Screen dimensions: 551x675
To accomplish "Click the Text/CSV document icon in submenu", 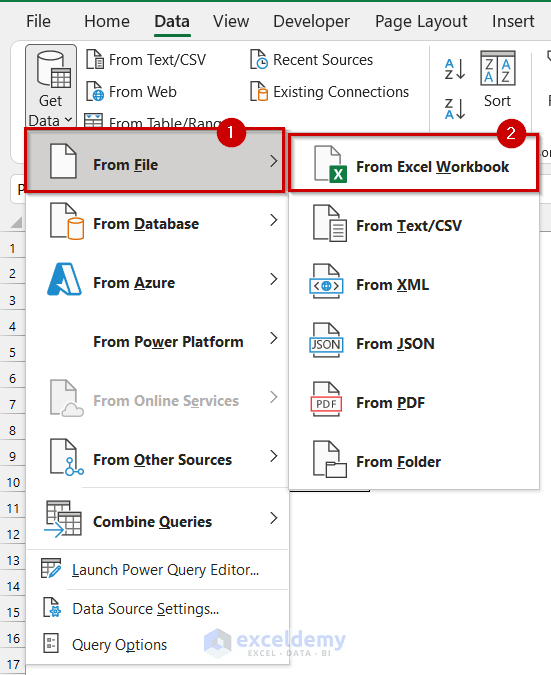I will click(x=330, y=223).
